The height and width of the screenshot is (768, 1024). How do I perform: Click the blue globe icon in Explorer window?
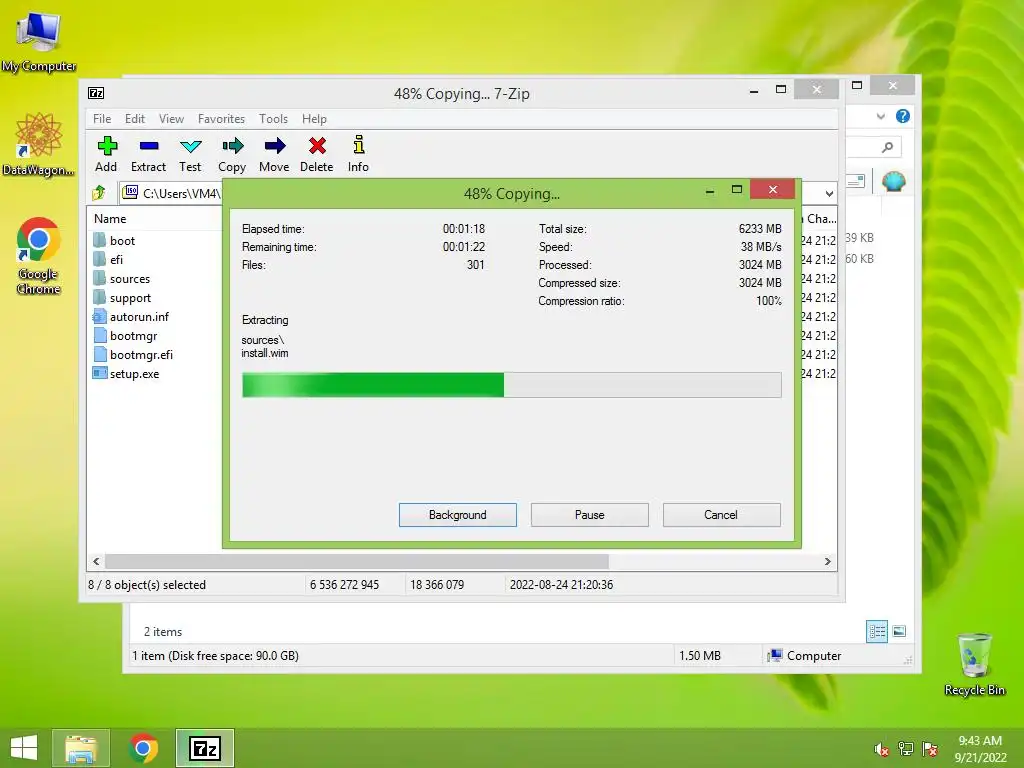pos(893,181)
